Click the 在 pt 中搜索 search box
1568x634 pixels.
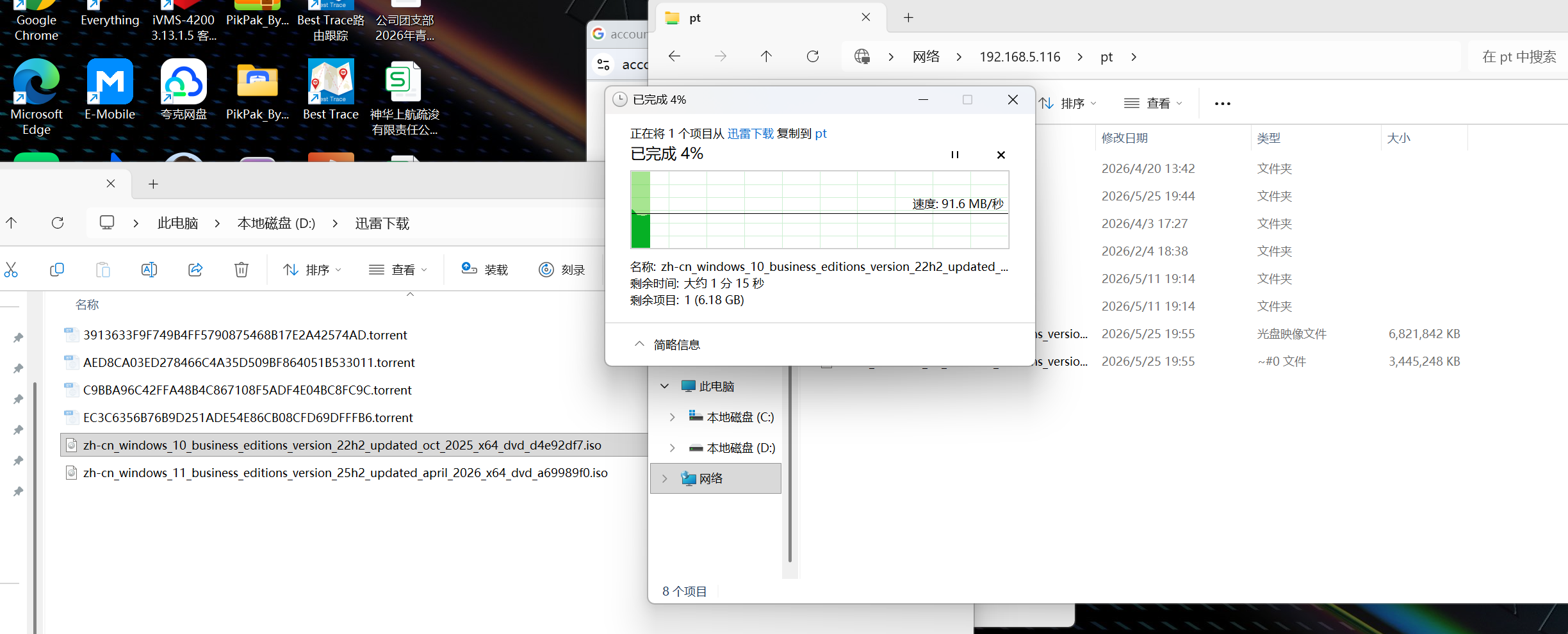click(x=1519, y=56)
